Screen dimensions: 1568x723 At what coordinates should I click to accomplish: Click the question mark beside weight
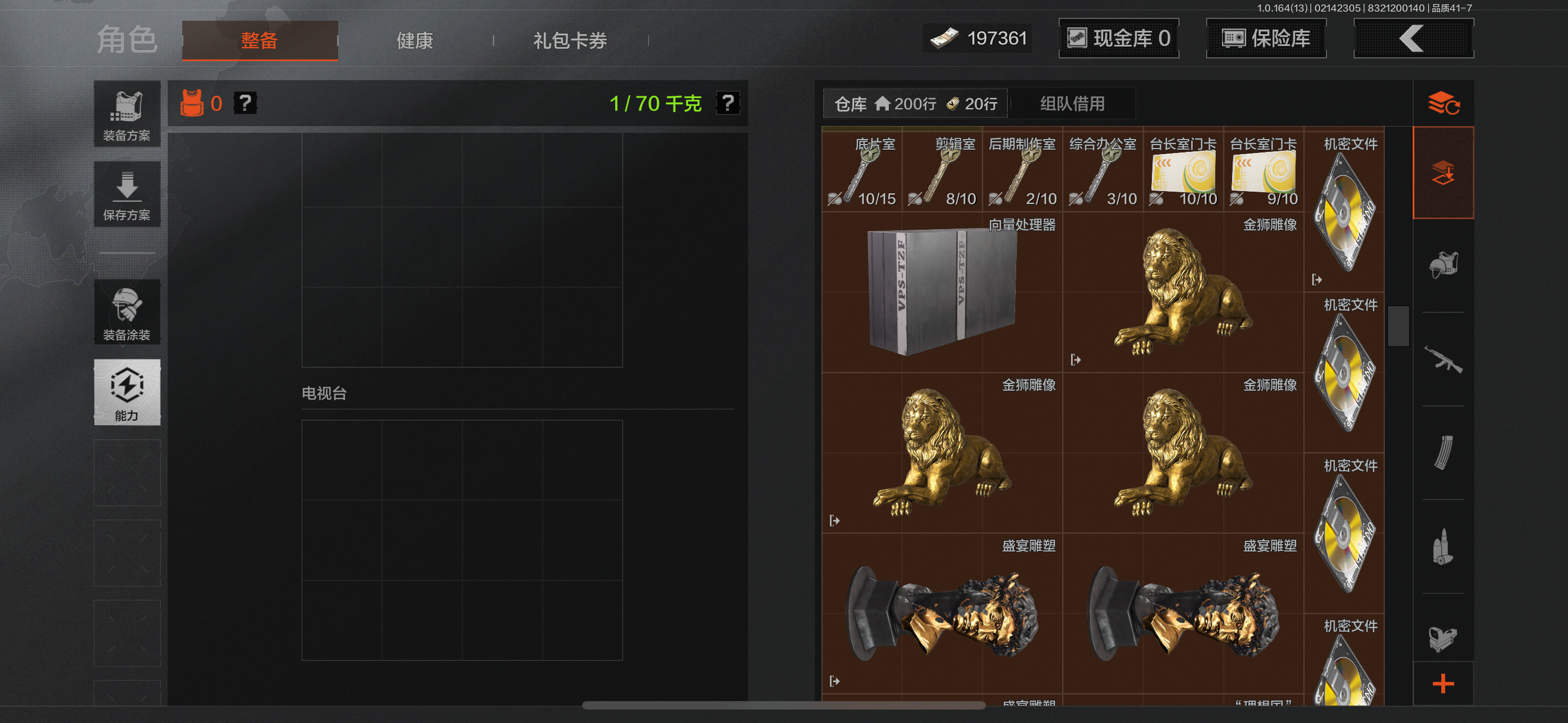coord(728,103)
